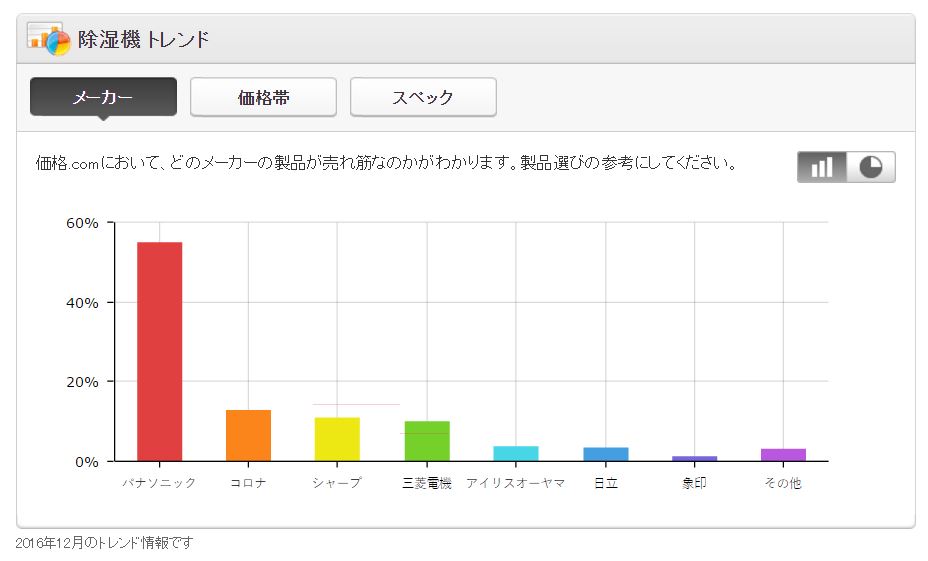
Task: Click the 三菱電機 axis label
Action: pyautogui.click(x=427, y=483)
